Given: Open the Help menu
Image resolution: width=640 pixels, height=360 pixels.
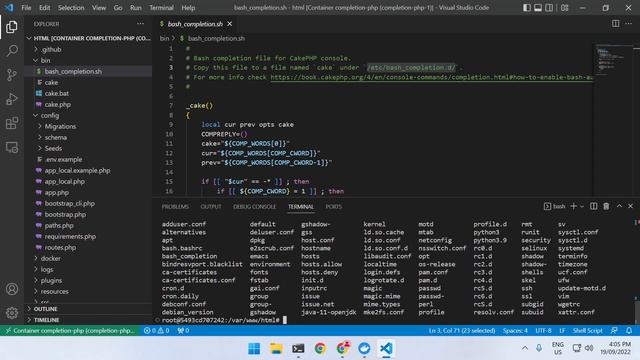Looking at the screenshot, I should pyautogui.click(x=188, y=8).
